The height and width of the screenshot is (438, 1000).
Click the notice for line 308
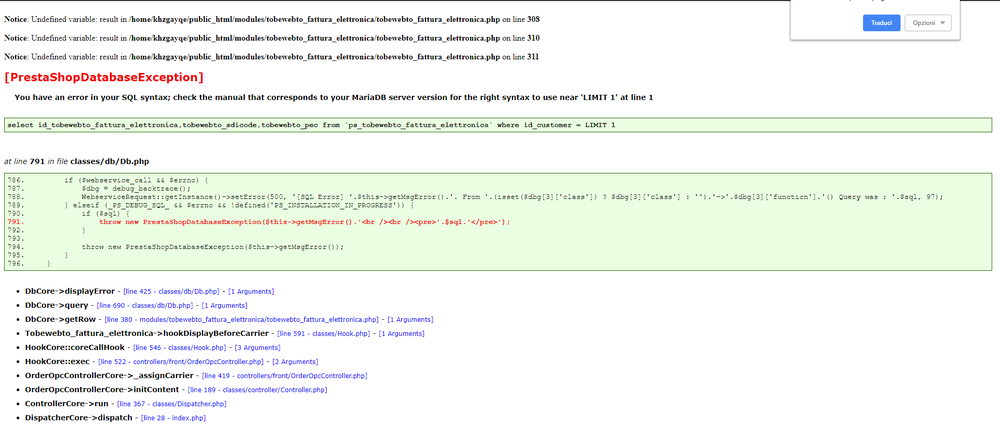272,19
